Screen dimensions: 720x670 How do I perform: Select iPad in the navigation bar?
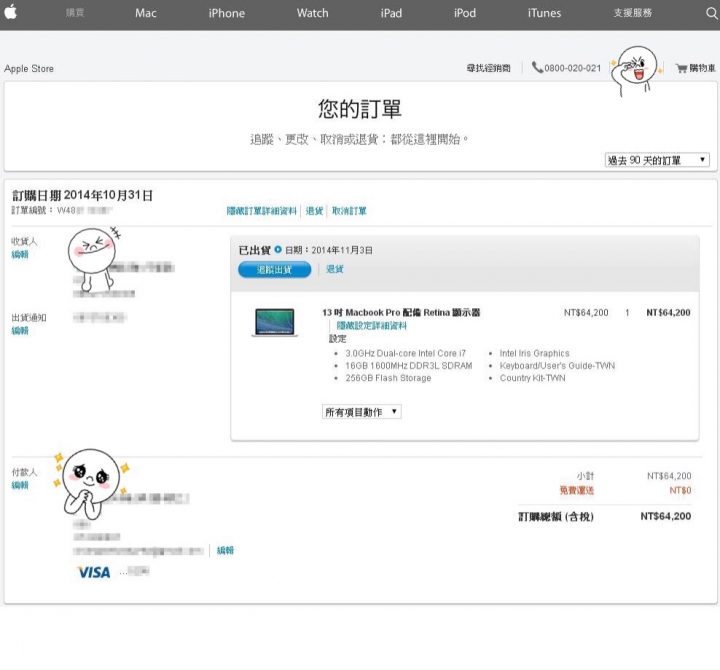[391, 13]
